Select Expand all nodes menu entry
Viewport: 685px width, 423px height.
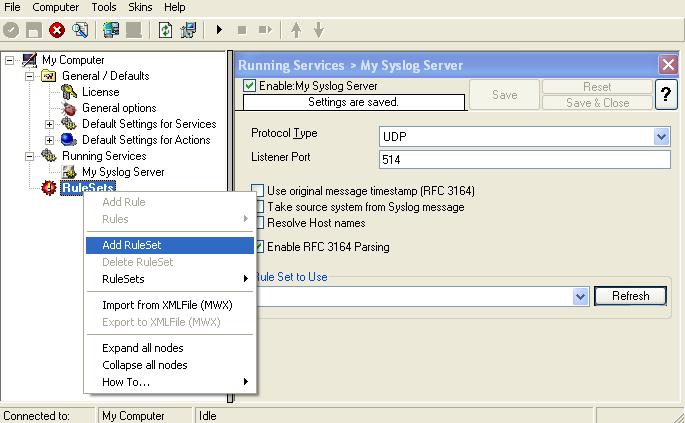point(170,348)
